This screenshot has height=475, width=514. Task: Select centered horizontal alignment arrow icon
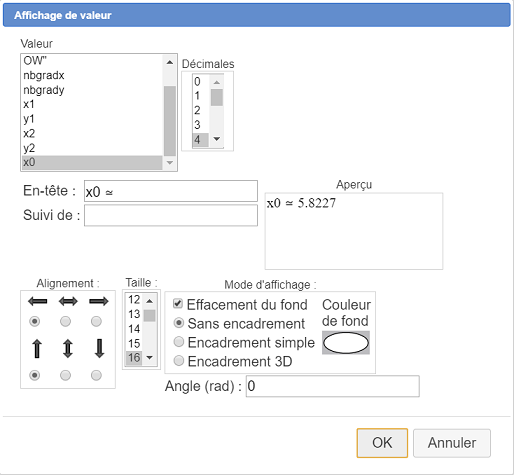tap(68, 302)
